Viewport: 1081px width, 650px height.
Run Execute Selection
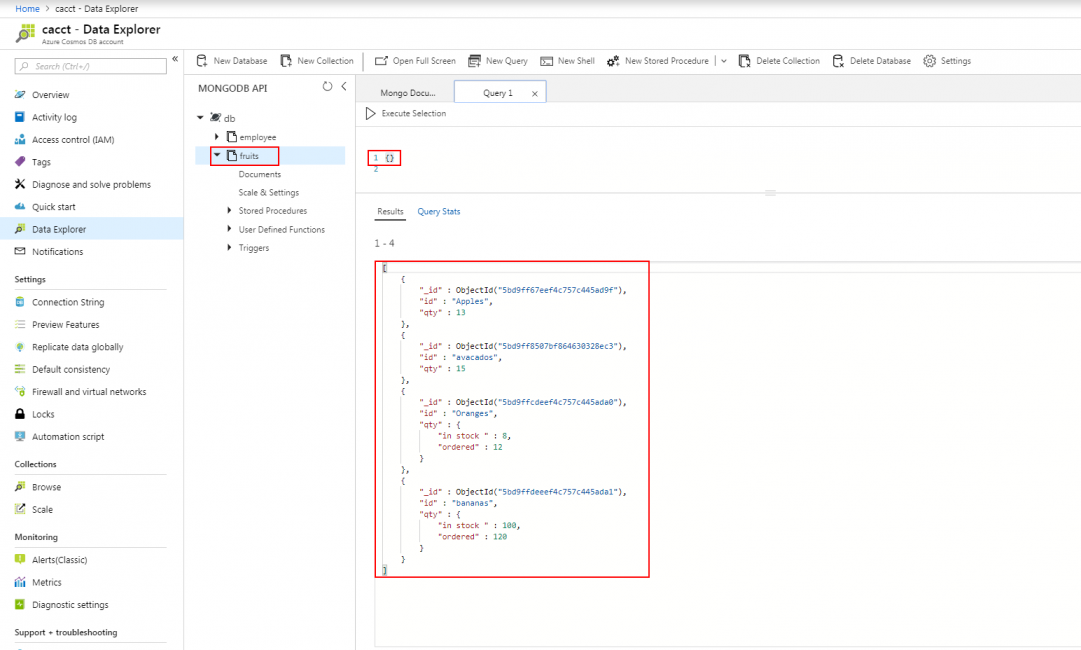tap(372, 114)
